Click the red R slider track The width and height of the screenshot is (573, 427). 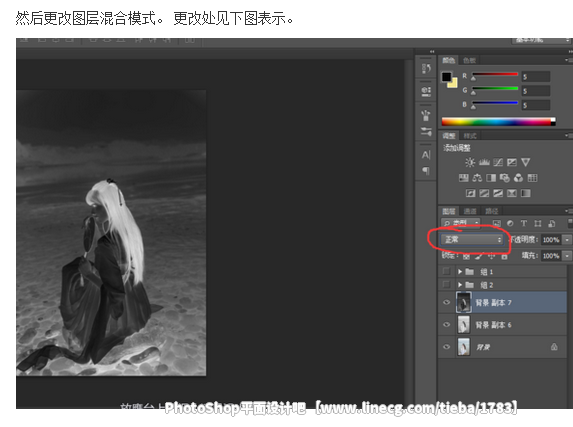(495, 74)
